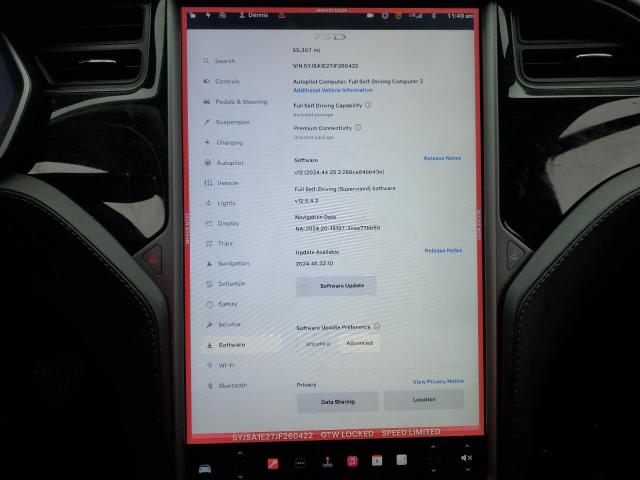Raise the volume with up chevron

click(467, 446)
